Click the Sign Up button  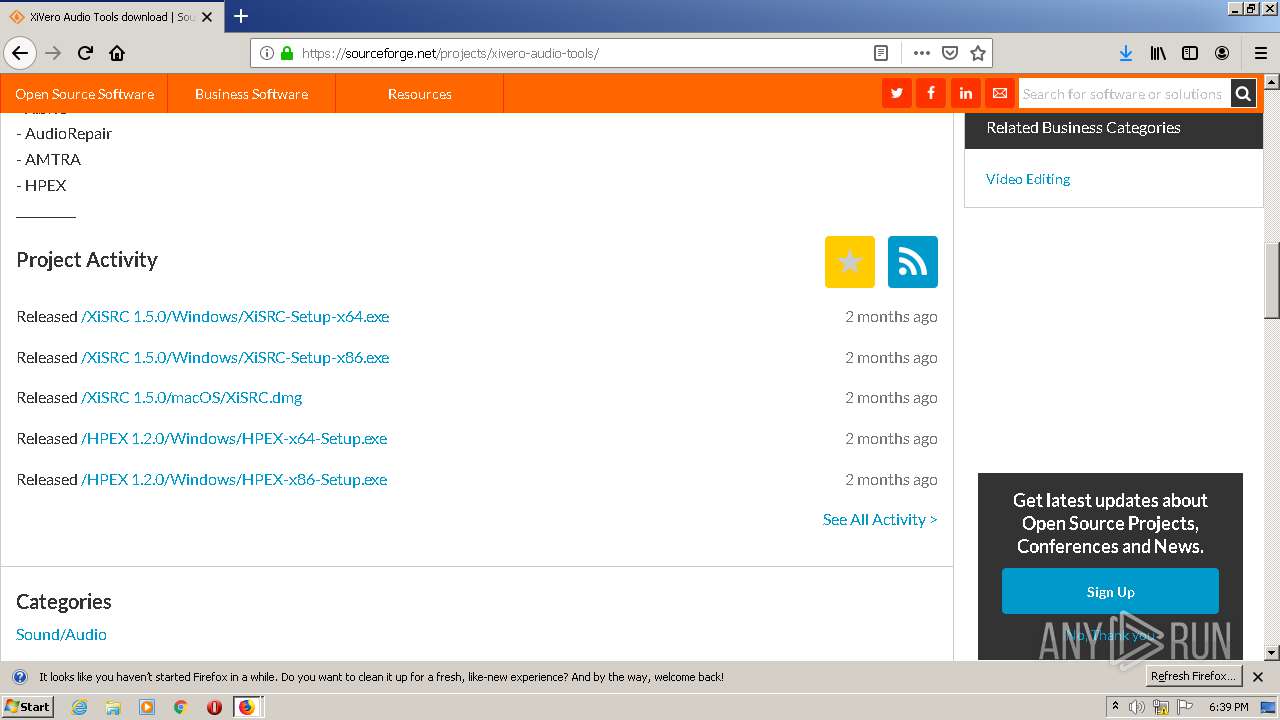pyautogui.click(x=1110, y=591)
